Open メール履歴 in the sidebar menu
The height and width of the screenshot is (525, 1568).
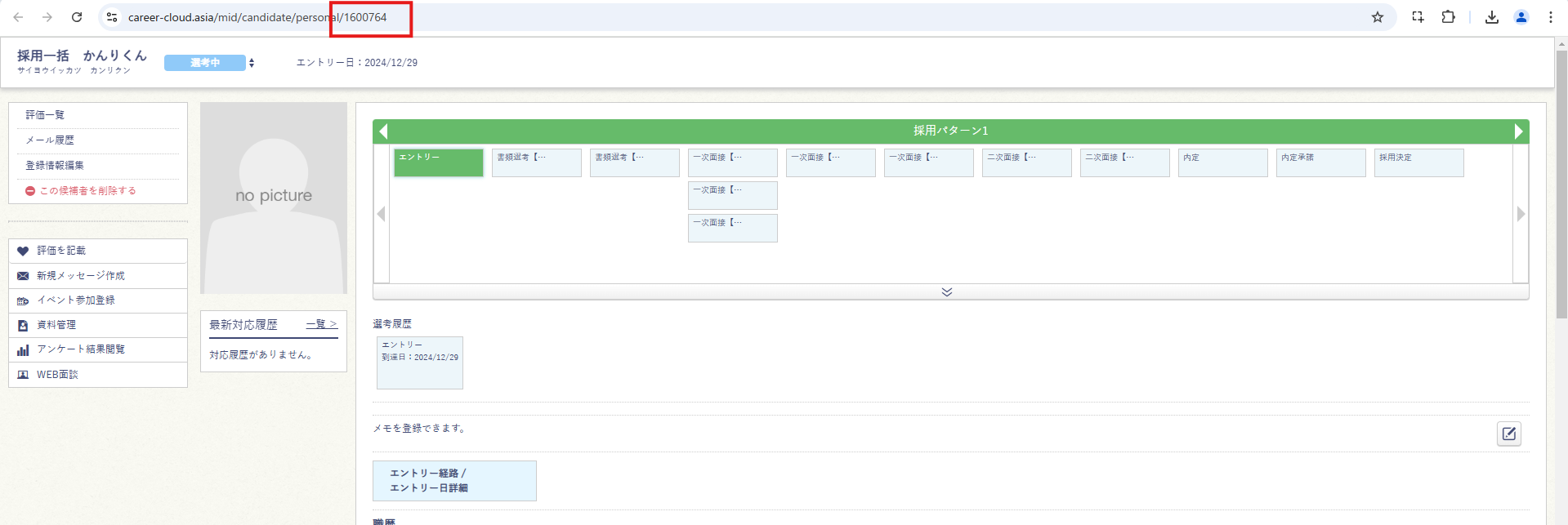pyautogui.click(x=50, y=140)
